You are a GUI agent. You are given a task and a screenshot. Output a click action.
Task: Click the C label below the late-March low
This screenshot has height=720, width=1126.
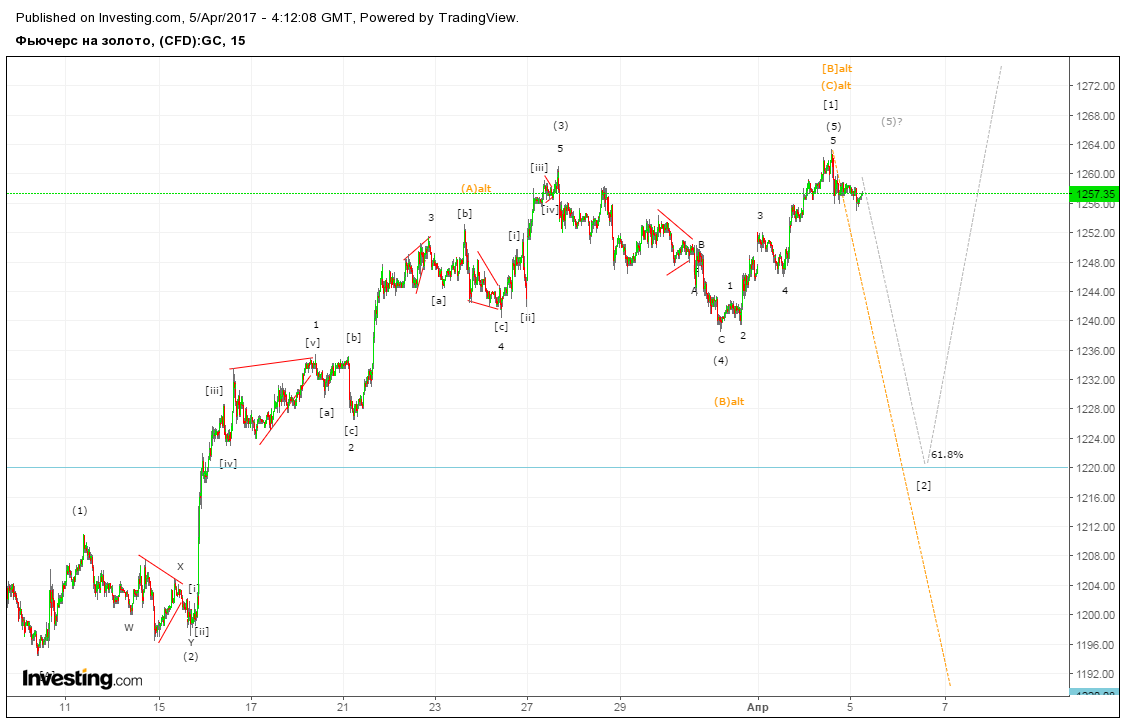(x=722, y=340)
